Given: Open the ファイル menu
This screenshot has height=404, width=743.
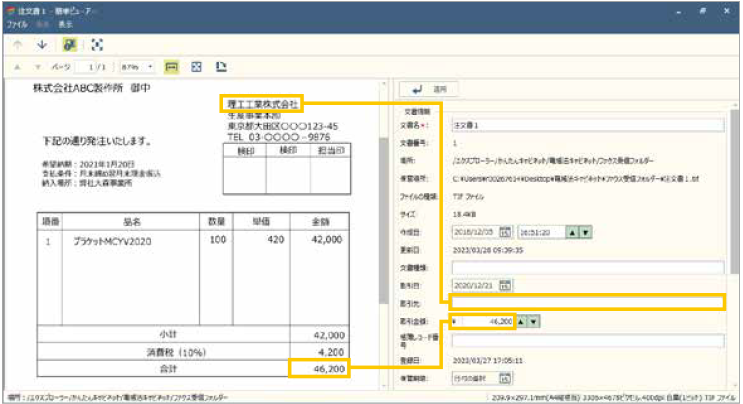Looking at the screenshot, I should pyautogui.click(x=17, y=22).
